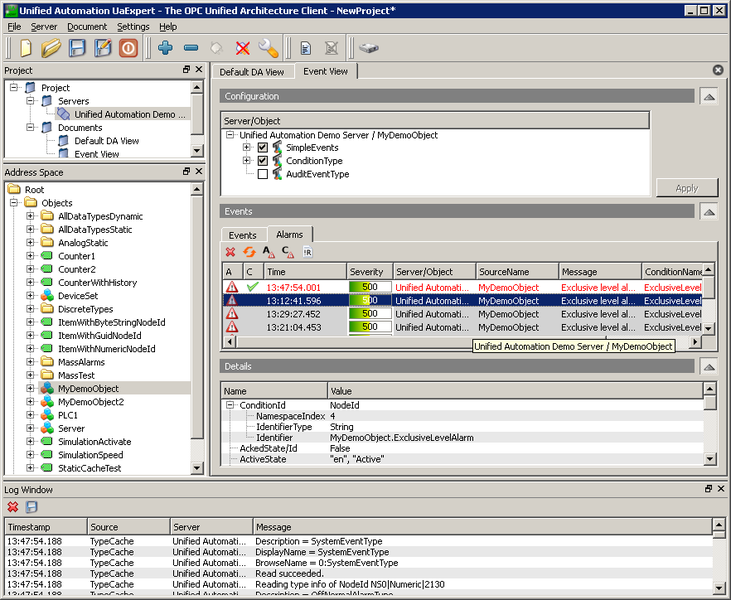Image resolution: width=731 pixels, height=600 pixels.
Task: Open the Server menu
Action: point(44,27)
